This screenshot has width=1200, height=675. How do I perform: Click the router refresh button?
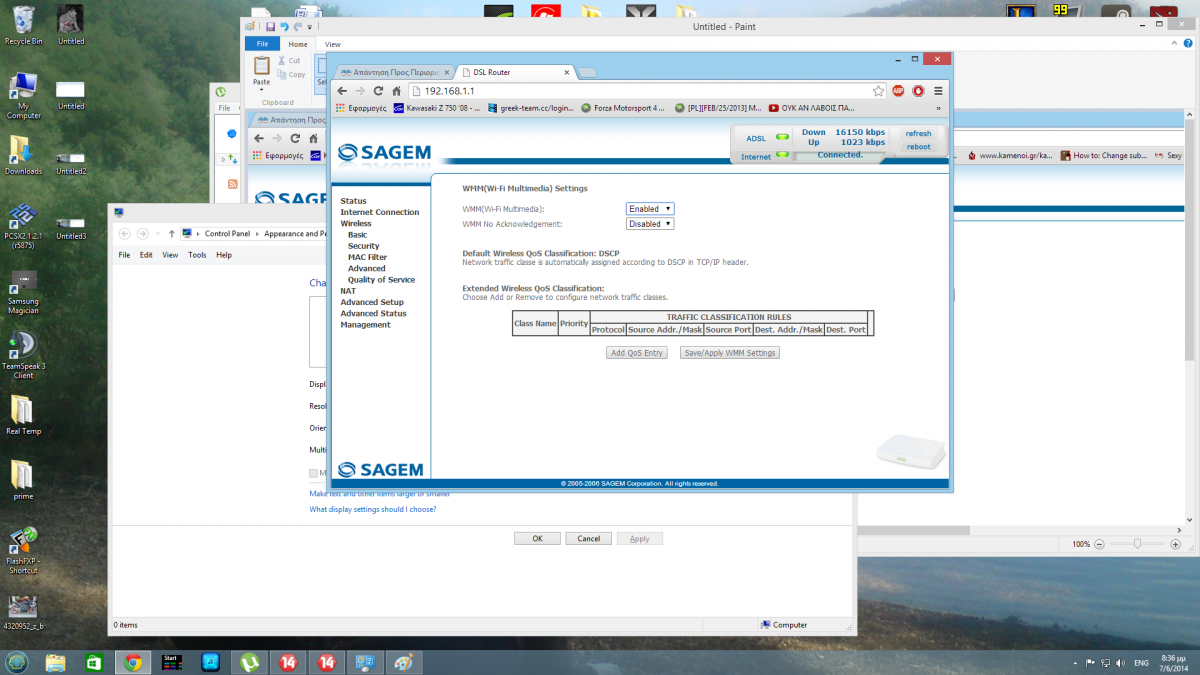pyautogui.click(x=918, y=133)
